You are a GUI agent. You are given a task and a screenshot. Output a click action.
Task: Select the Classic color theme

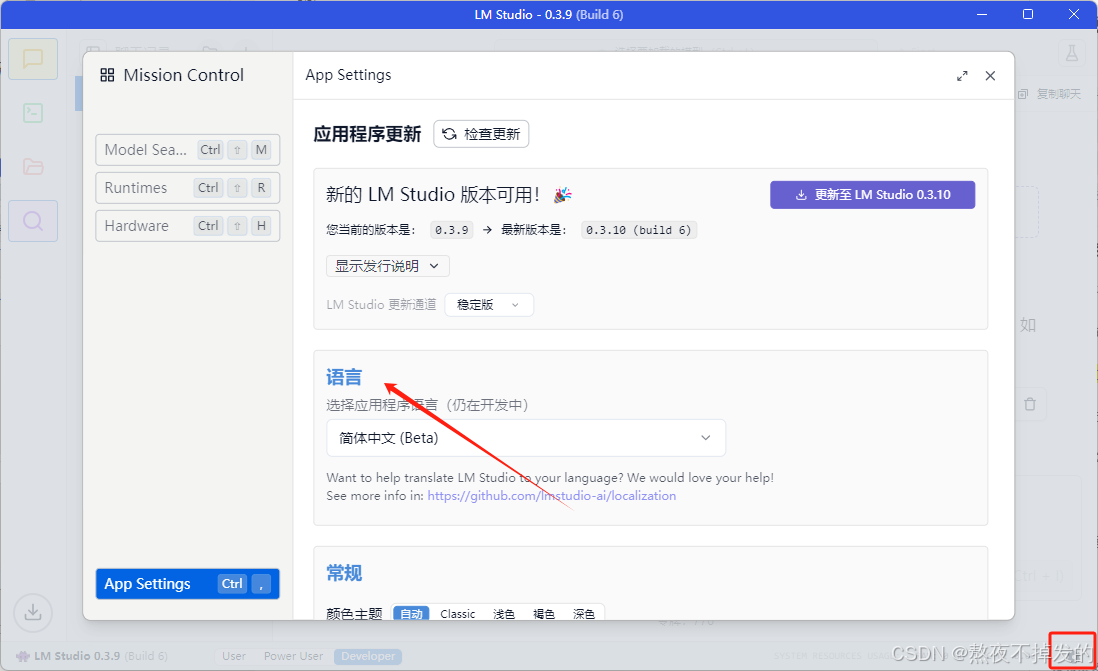tap(458, 614)
